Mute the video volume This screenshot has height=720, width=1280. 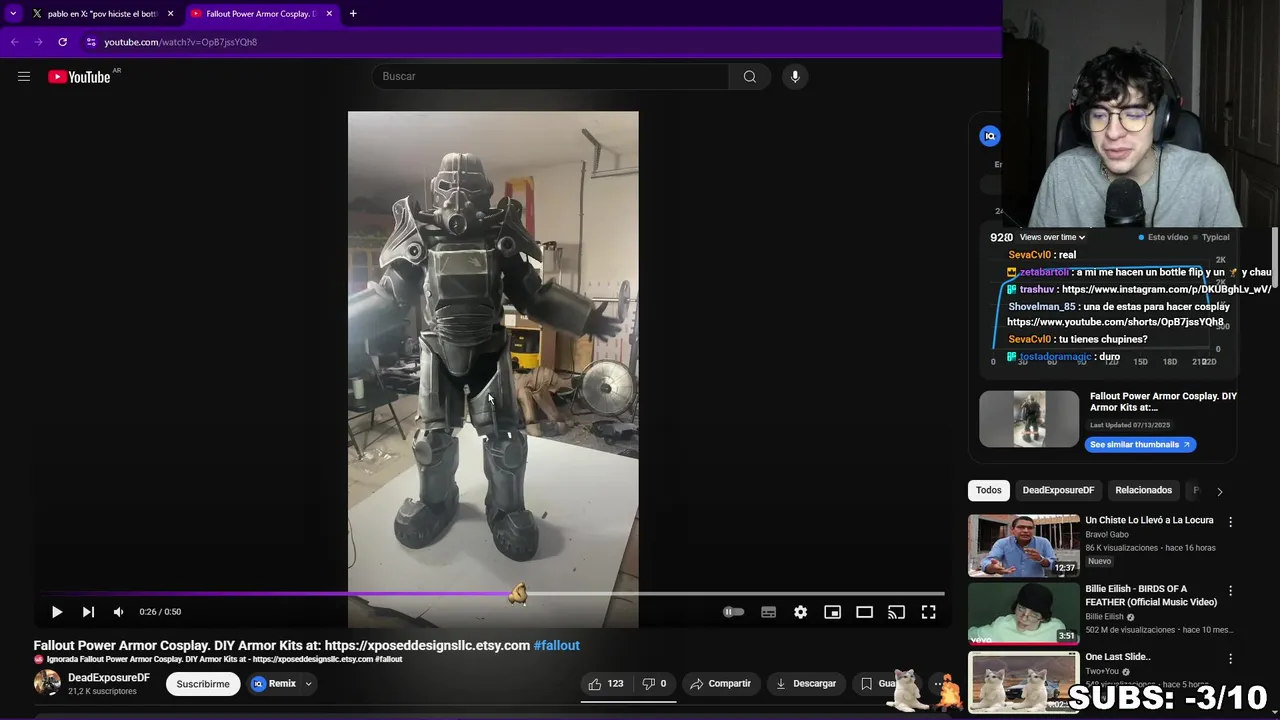[x=119, y=612]
